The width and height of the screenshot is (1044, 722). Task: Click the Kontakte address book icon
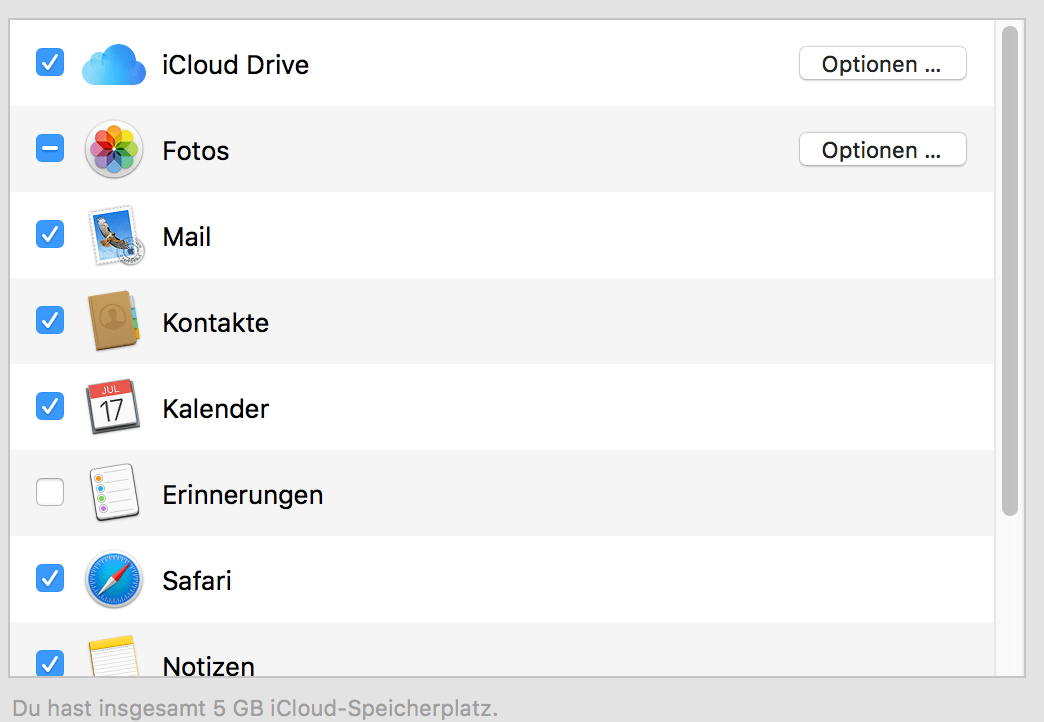click(113, 321)
